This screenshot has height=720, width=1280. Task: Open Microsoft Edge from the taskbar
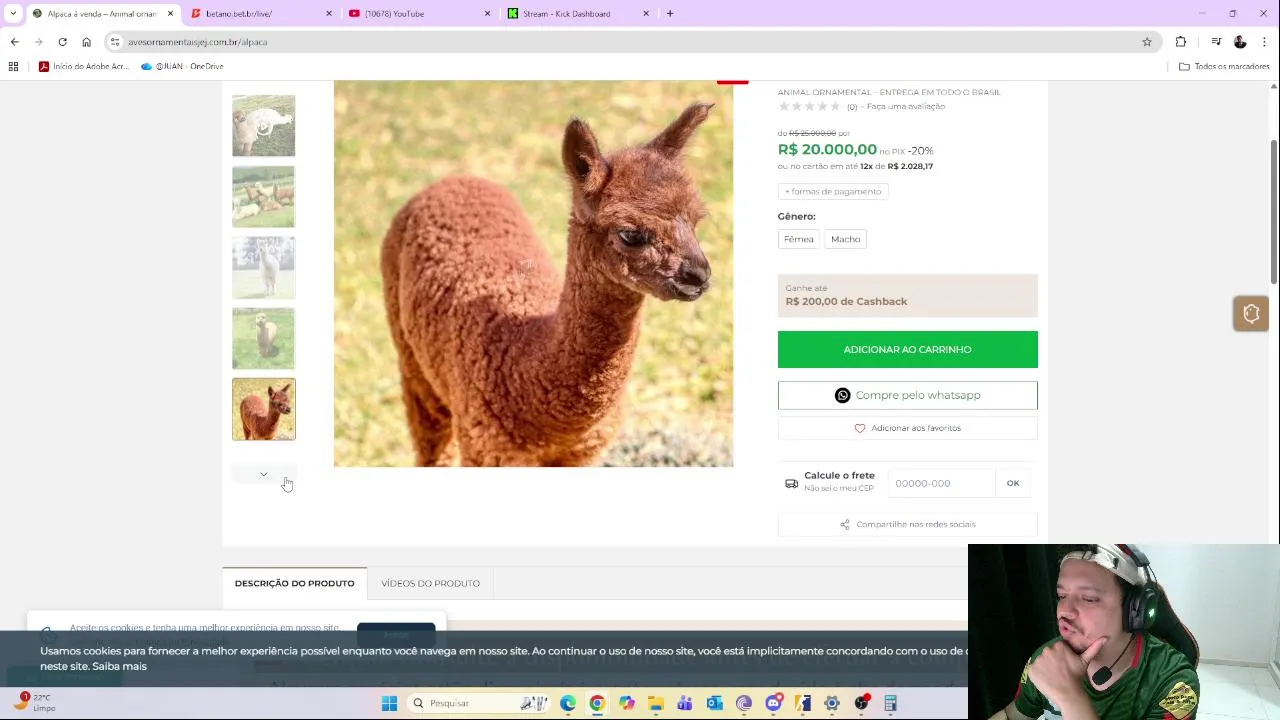tap(568, 703)
